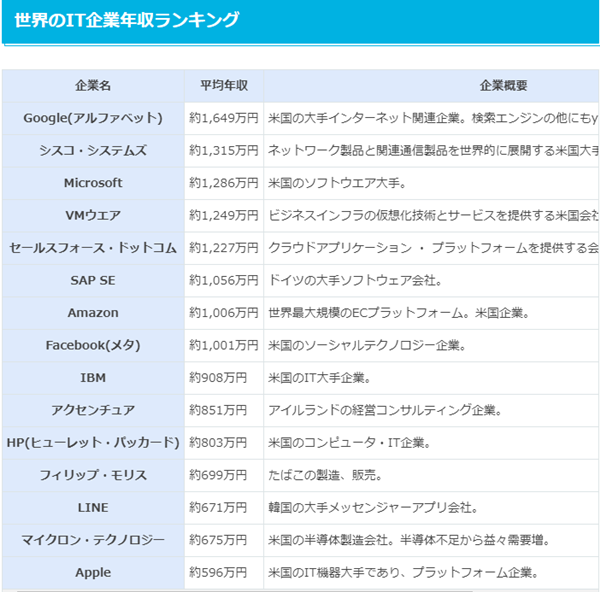Select the シスコ・システムズ cell
Screen dimensions: 600x592
[93, 151]
